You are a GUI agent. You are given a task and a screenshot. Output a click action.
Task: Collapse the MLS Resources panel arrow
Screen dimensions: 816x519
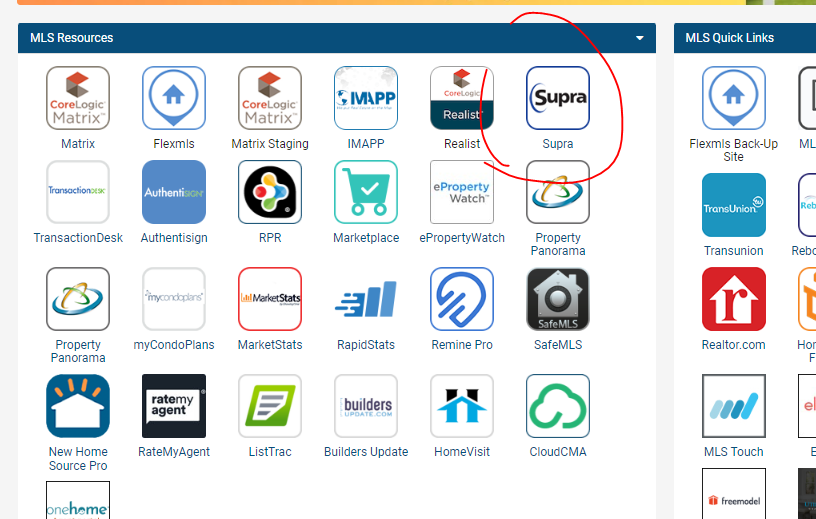click(x=640, y=38)
